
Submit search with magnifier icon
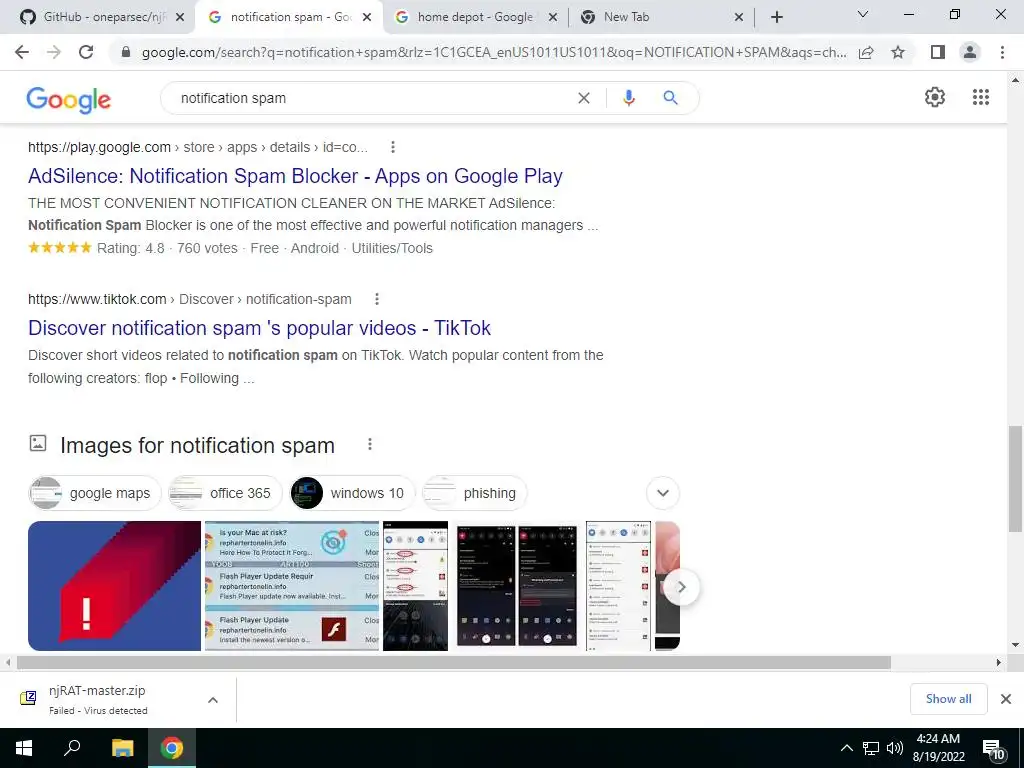coord(670,98)
